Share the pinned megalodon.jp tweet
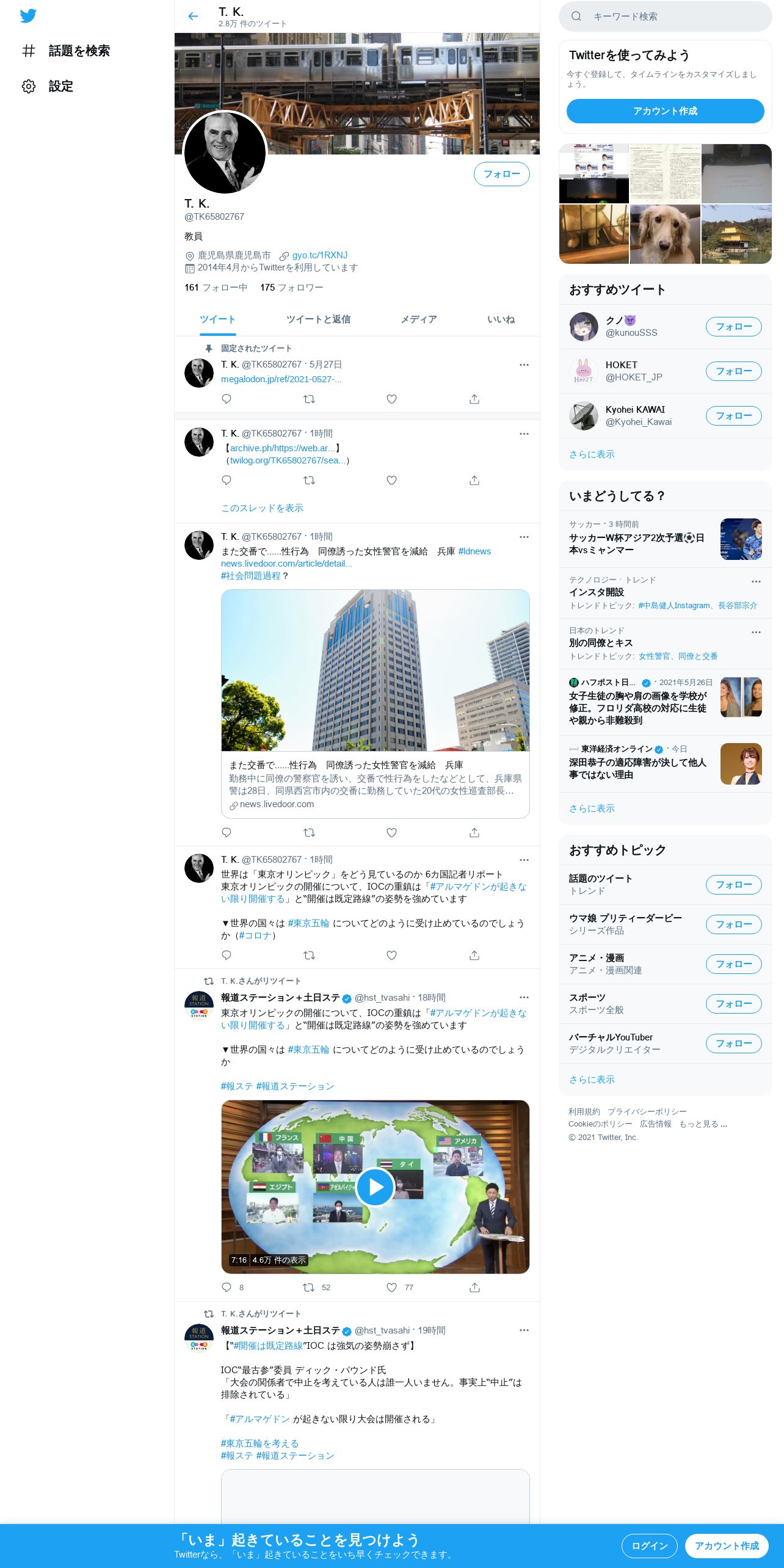This screenshot has height=1568, width=784. click(x=474, y=399)
